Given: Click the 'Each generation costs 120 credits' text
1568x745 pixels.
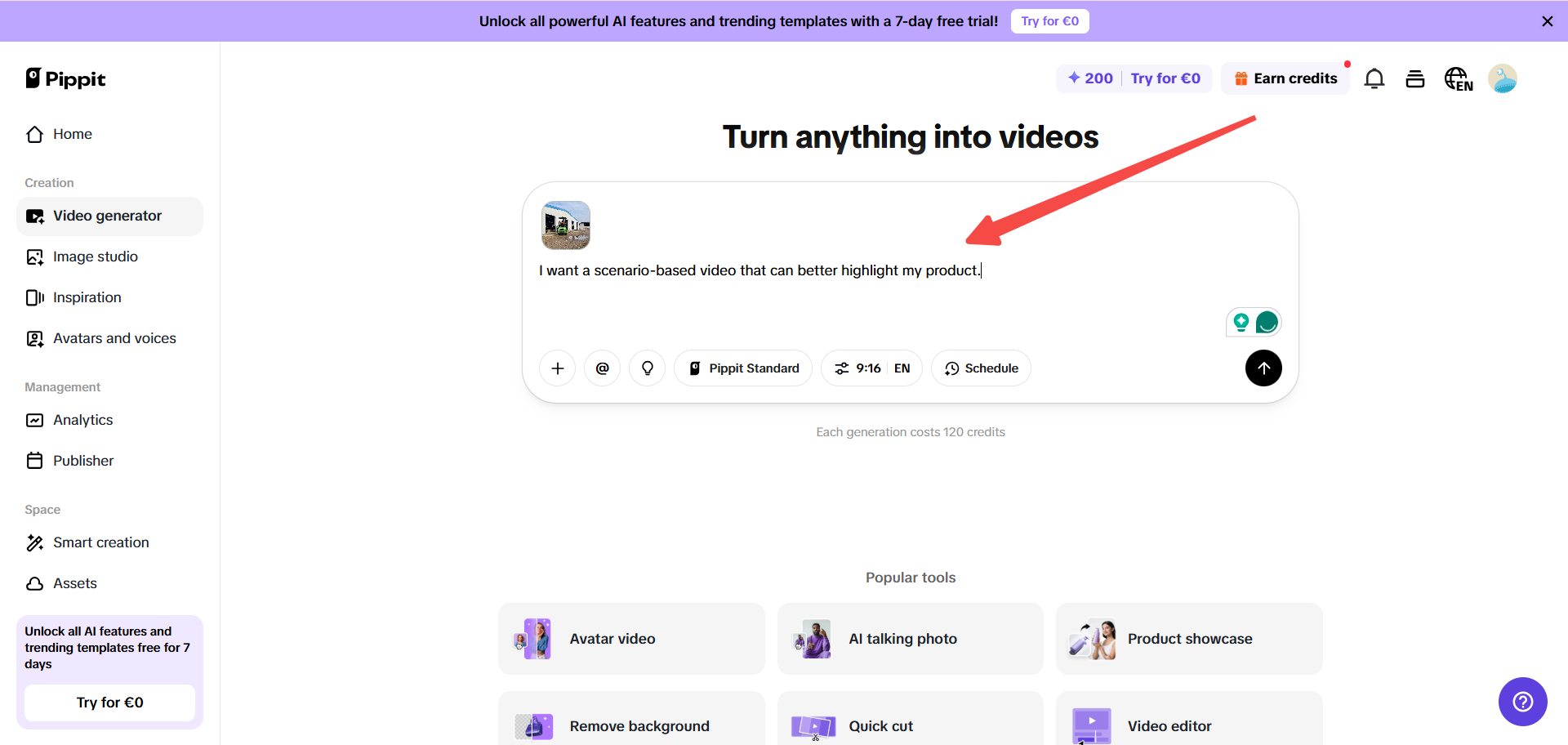Looking at the screenshot, I should tap(911, 432).
